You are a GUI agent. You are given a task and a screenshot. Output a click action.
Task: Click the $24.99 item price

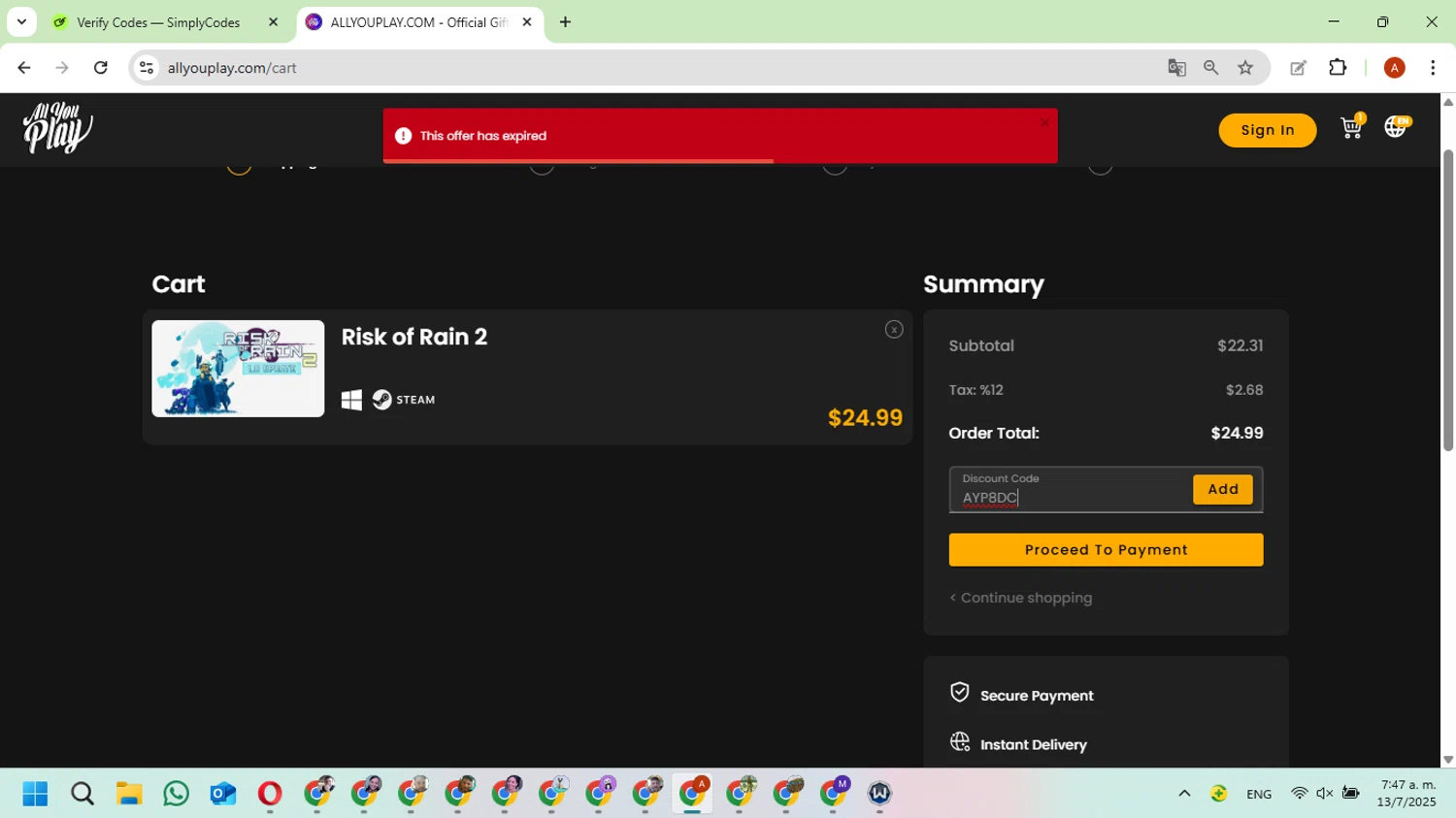tap(865, 418)
